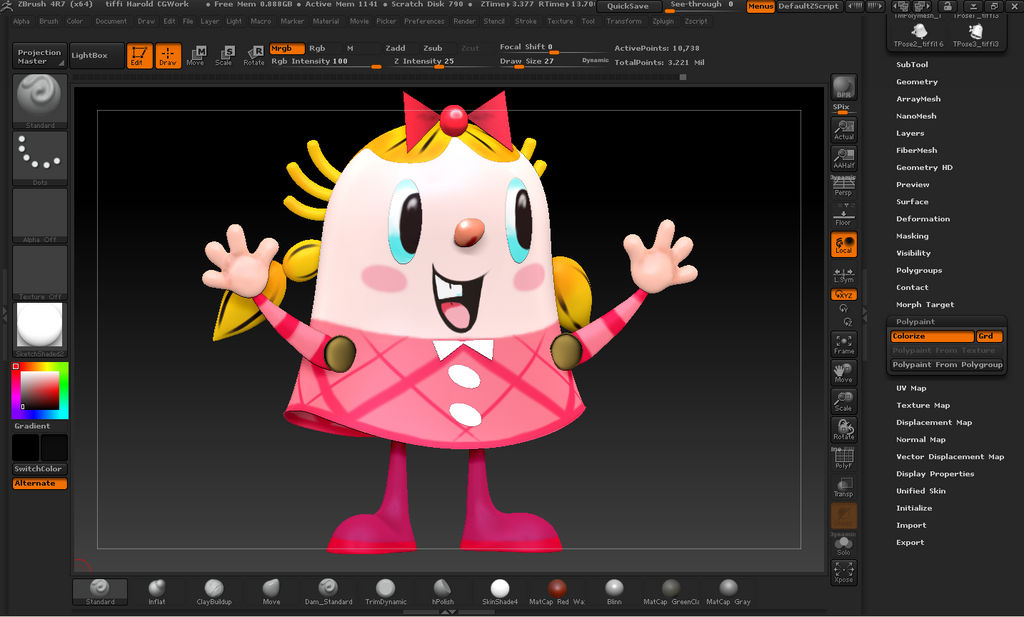Click the Frame view icon

[x=844, y=344]
